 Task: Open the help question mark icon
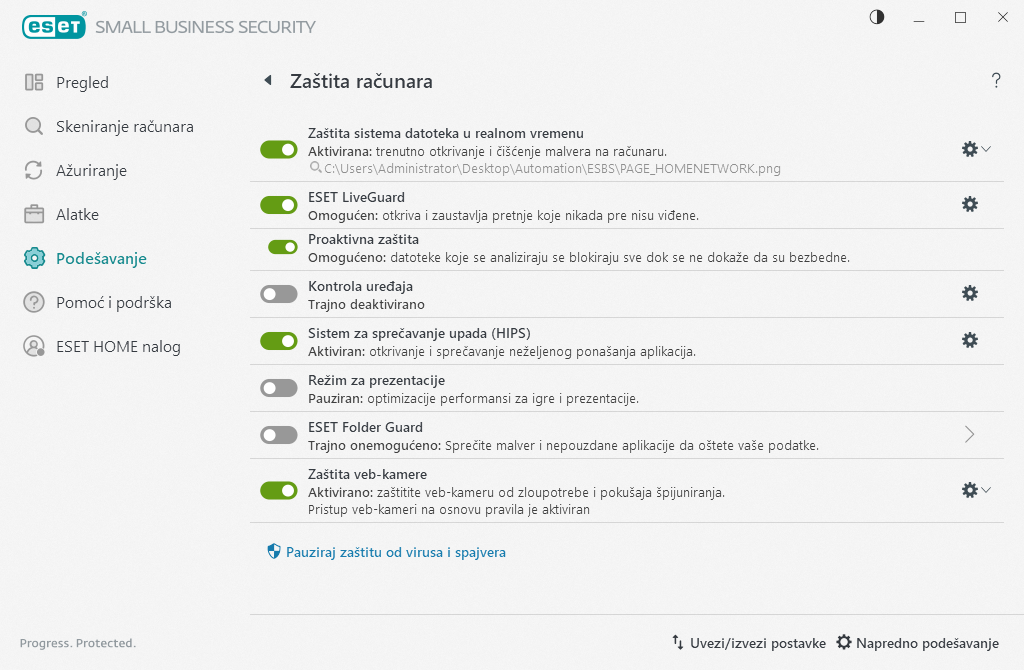click(x=996, y=81)
